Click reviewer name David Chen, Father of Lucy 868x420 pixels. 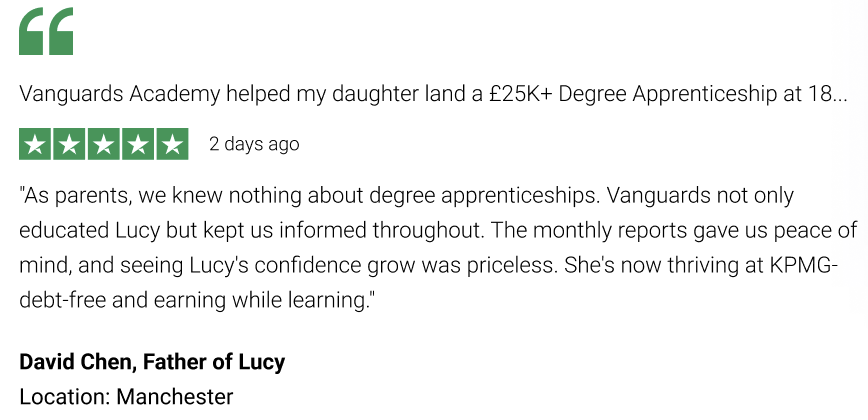click(152, 362)
